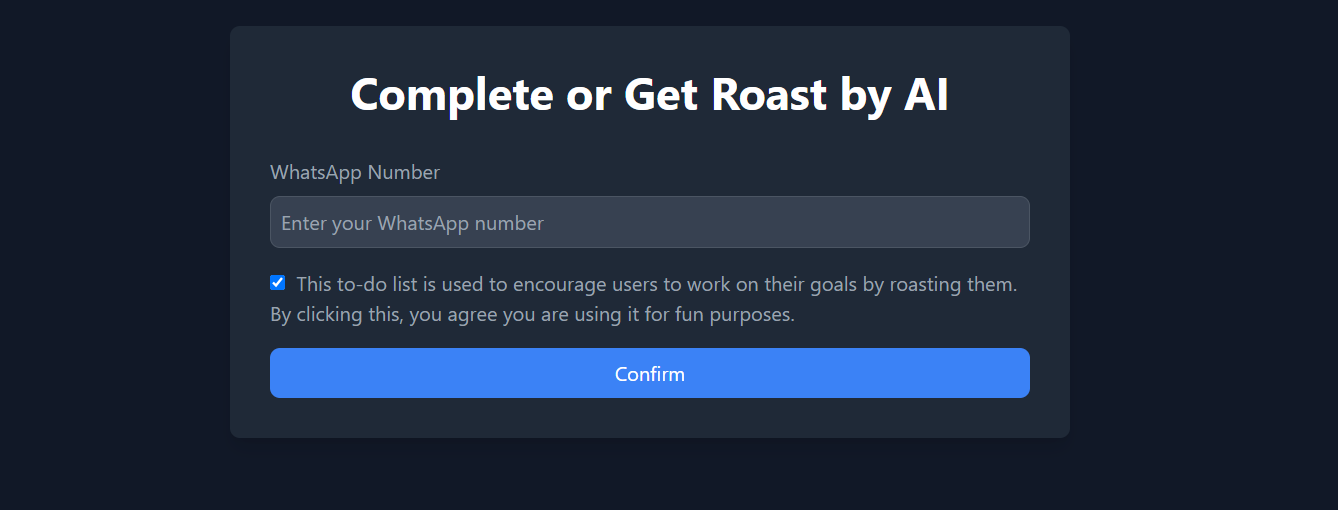Image resolution: width=1338 pixels, height=510 pixels.
Task: Click the word "Complete" in the heading
Action: [x=451, y=95]
